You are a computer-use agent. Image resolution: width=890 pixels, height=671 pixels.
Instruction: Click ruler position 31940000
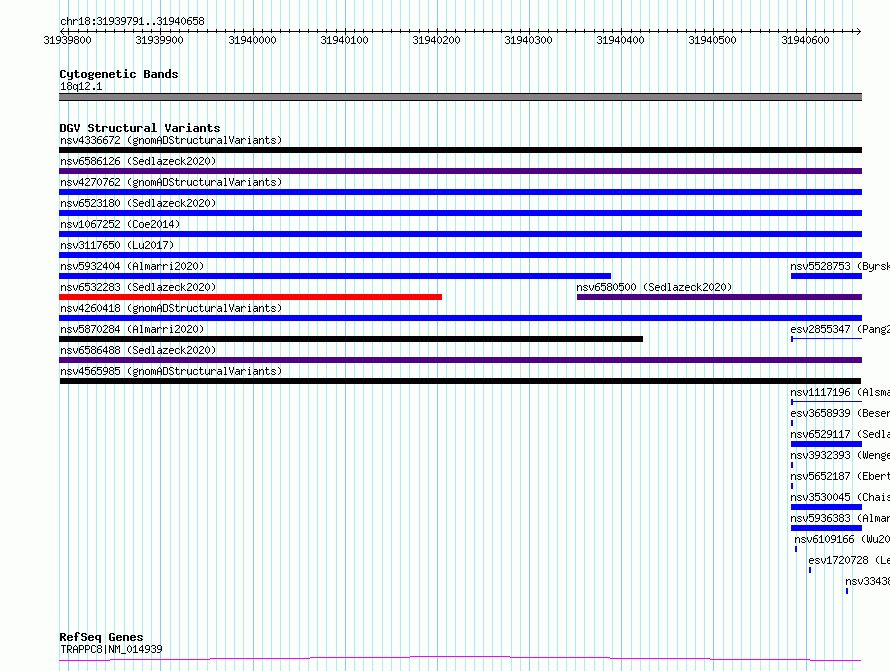(x=252, y=40)
